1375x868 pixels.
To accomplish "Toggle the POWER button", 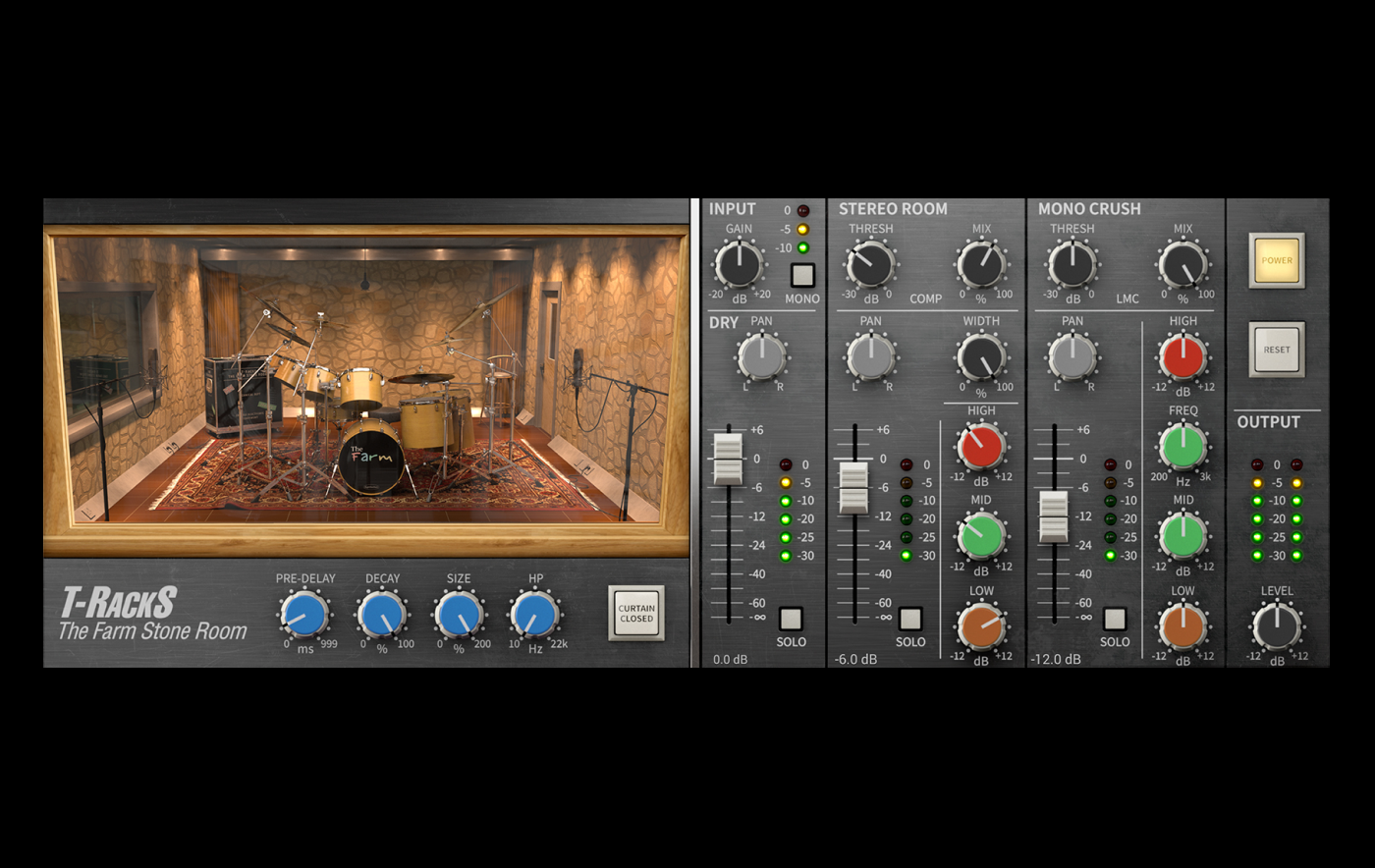I will pos(1277,260).
